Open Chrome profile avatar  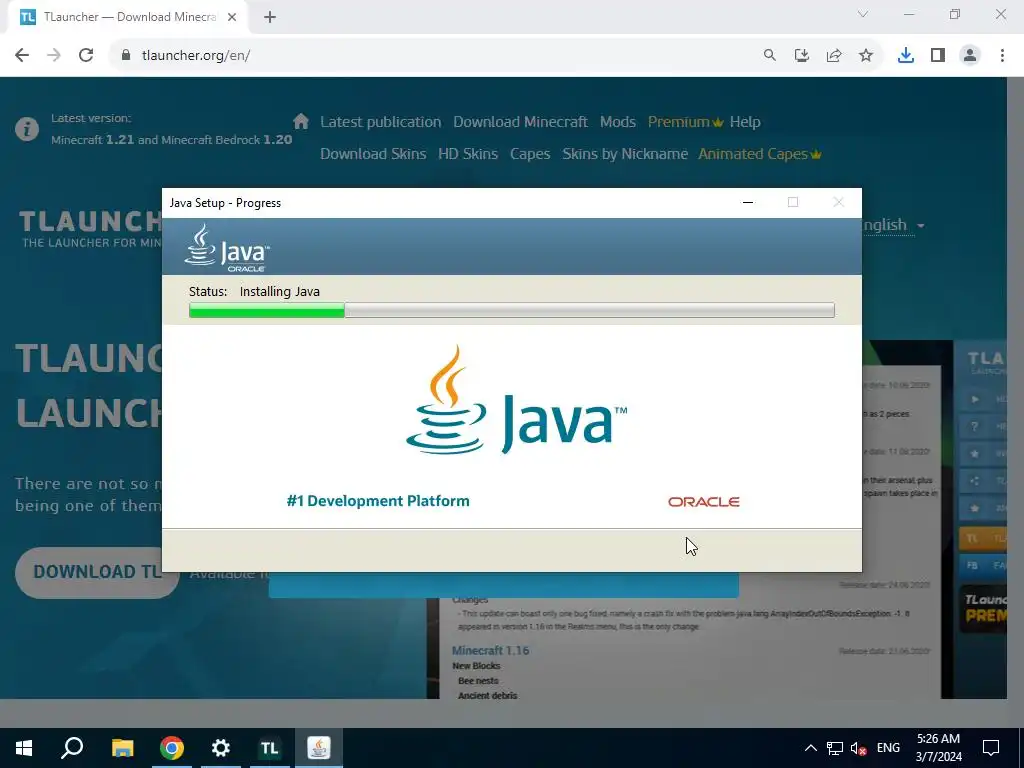point(970,56)
